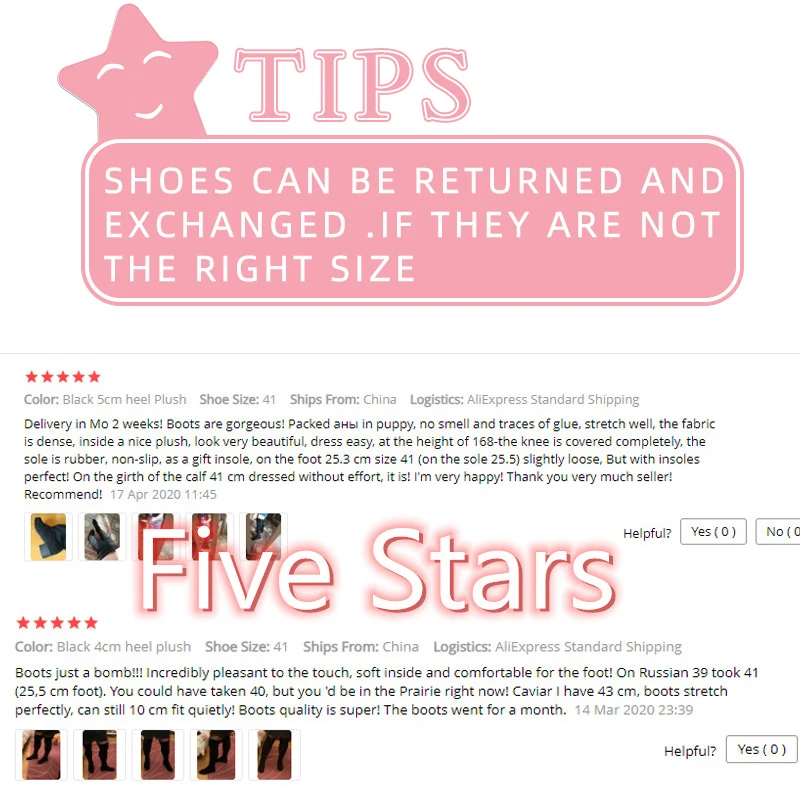Open second review's fifth photo thumbnail
The width and height of the screenshot is (800, 799).
point(274,755)
